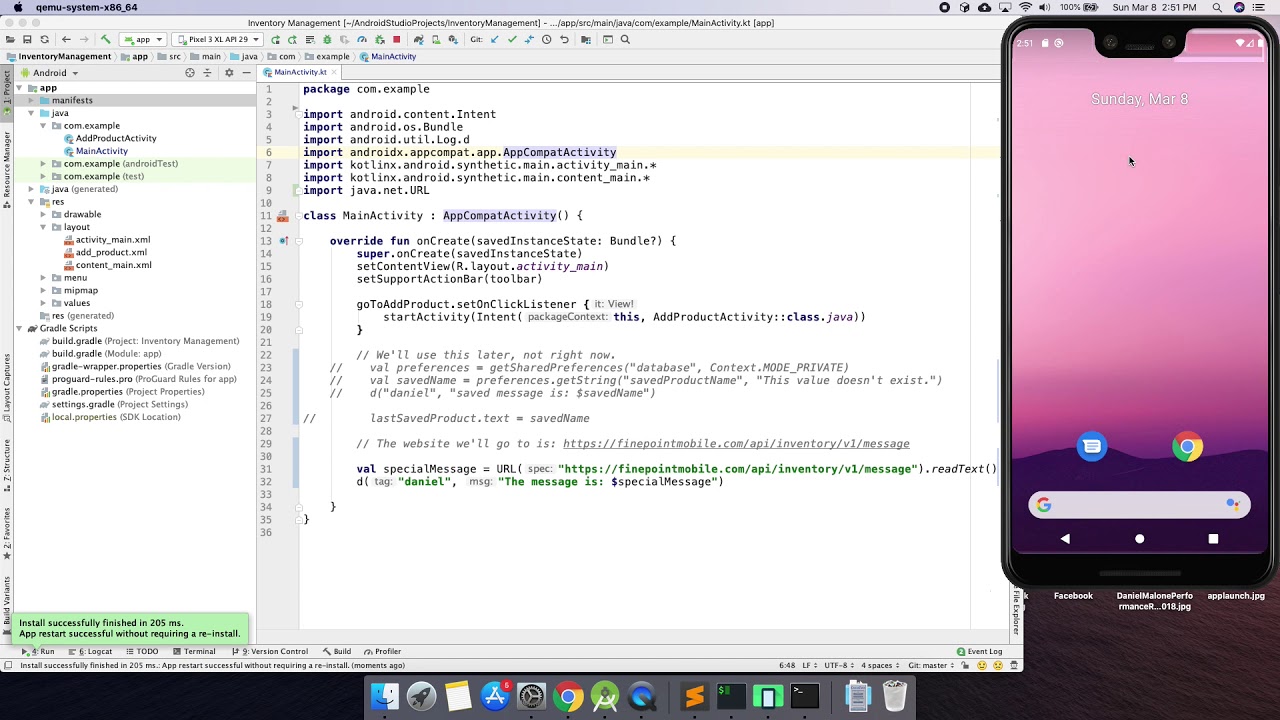Click the Stop red square icon
This screenshot has width=1280, height=720.
[x=396, y=40]
